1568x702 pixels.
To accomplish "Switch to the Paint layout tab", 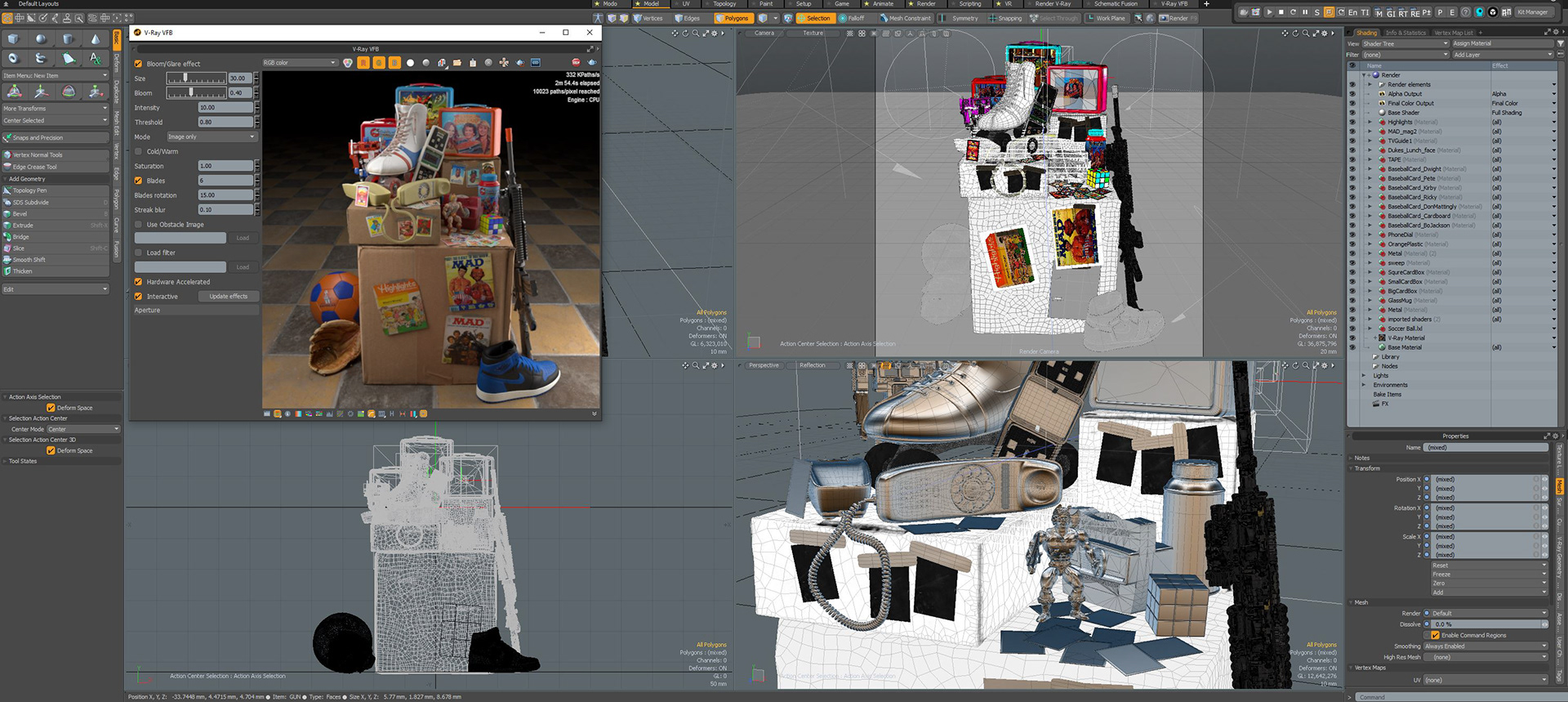I will tap(765, 4).
